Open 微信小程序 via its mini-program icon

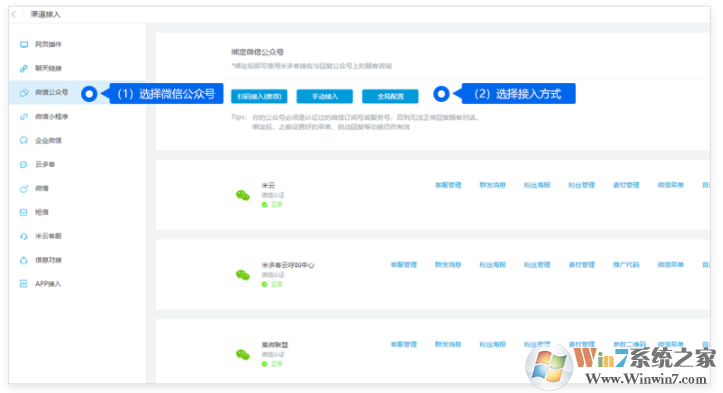[x=24, y=117]
